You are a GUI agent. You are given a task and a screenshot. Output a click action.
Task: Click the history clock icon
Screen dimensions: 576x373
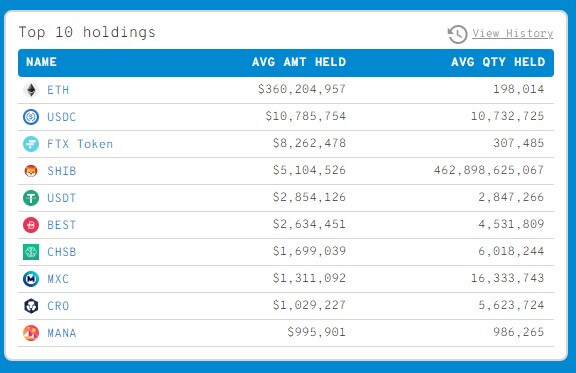[x=457, y=34]
